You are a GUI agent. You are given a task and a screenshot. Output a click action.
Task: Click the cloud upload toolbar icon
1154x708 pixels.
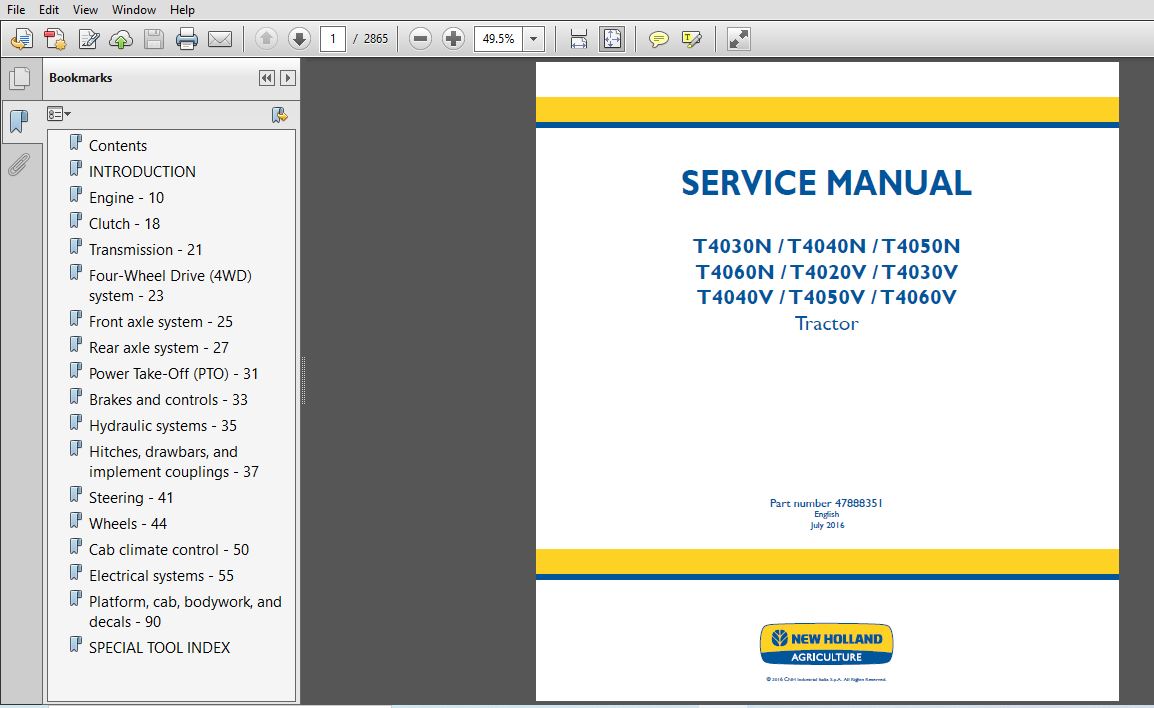pyautogui.click(x=121, y=39)
